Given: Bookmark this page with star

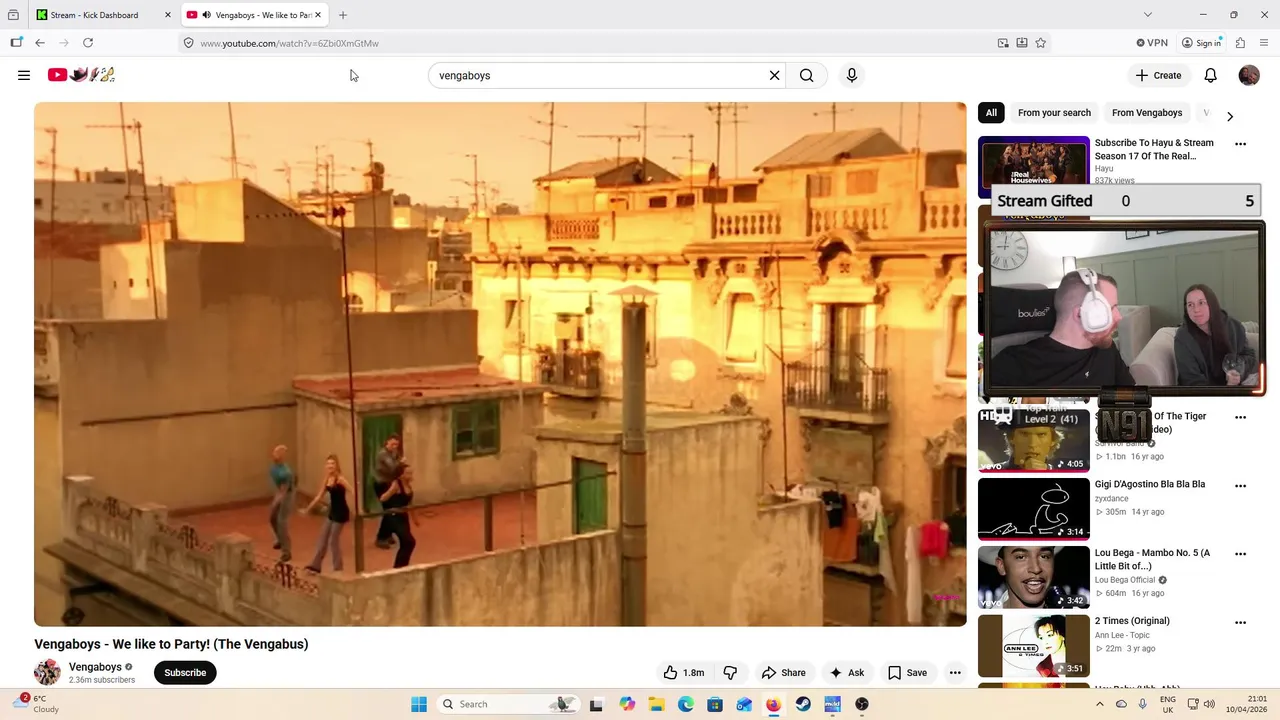Looking at the screenshot, I should pos(1041,43).
